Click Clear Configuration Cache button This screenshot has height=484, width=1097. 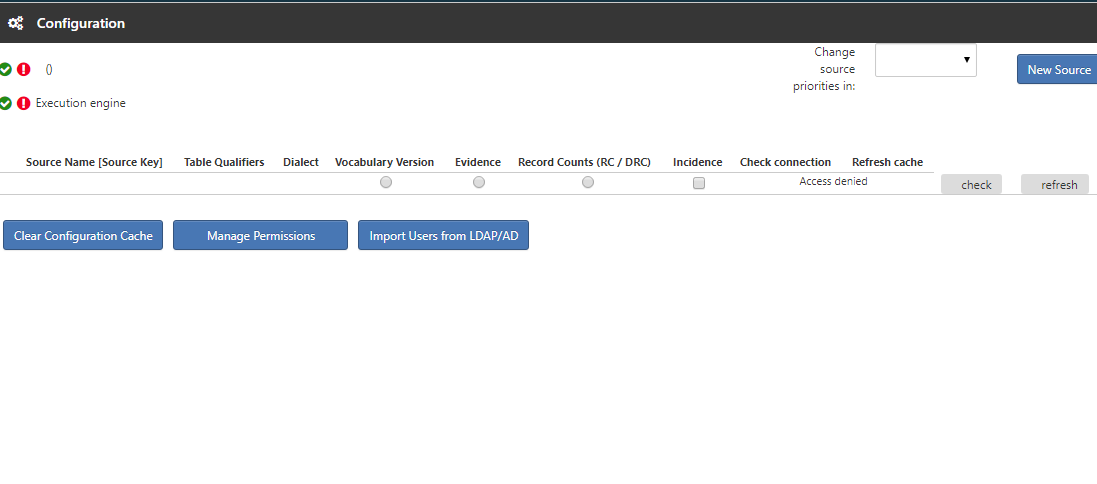click(x=83, y=236)
